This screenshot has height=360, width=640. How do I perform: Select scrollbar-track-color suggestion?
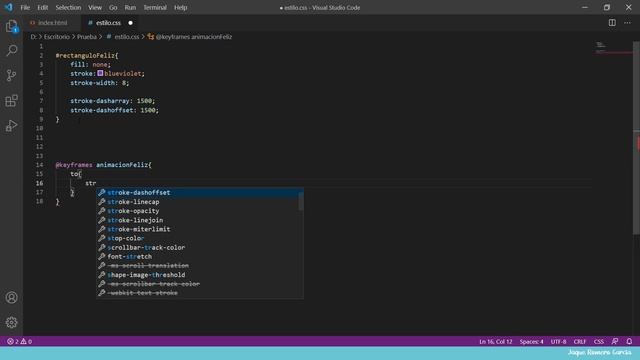(198, 247)
